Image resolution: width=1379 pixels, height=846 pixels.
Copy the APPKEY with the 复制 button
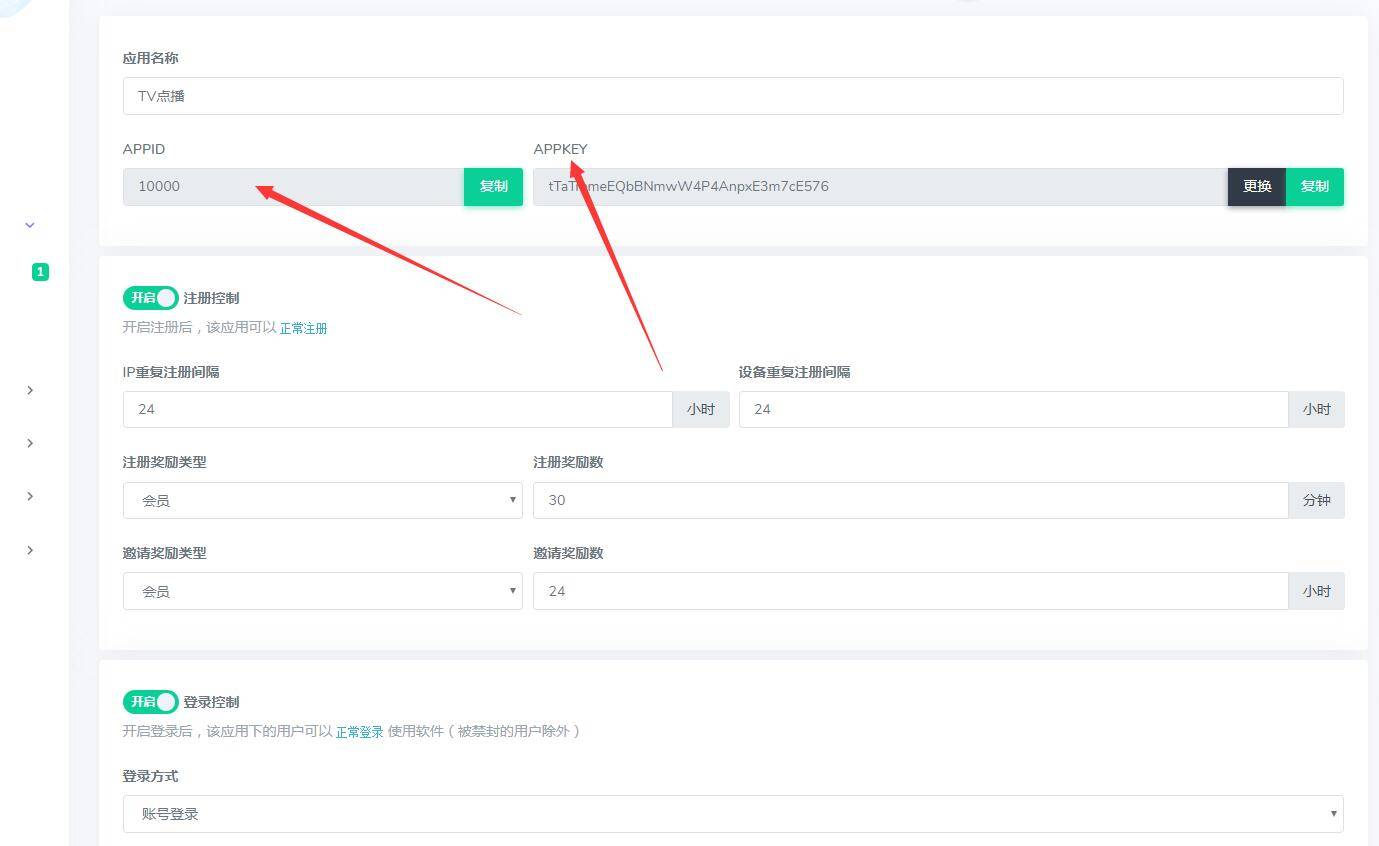pos(1314,187)
